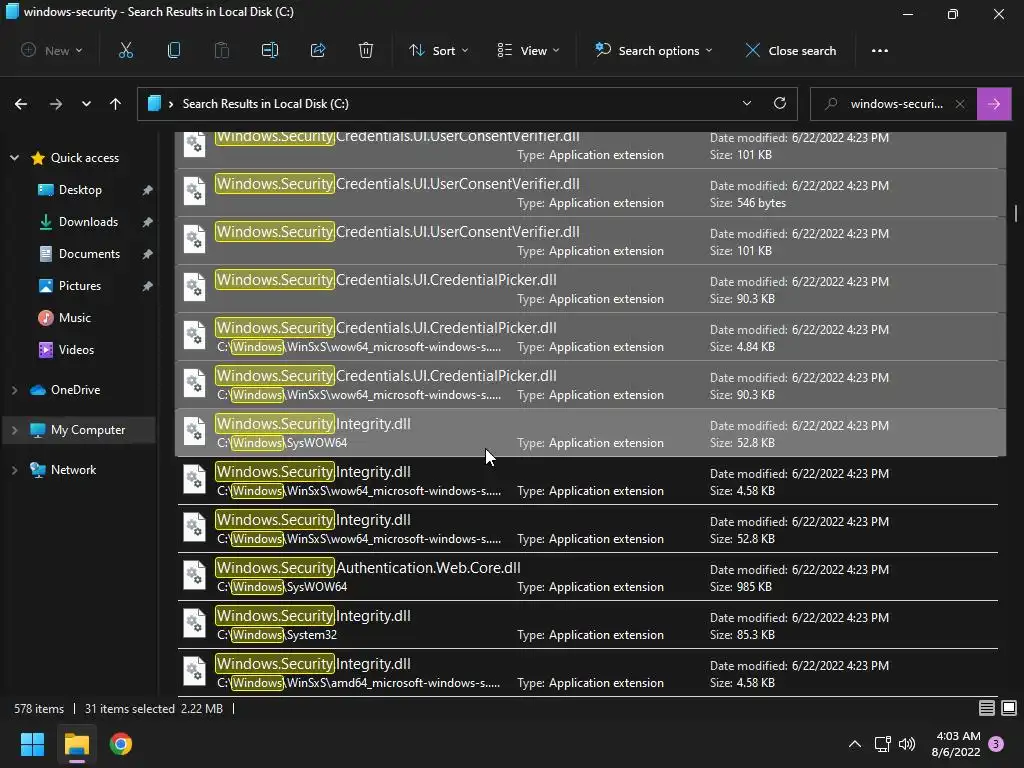Select OneDrive in navigation pane
The width and height of the screenshot is (1024, 768).
click(x=75, y=390)
